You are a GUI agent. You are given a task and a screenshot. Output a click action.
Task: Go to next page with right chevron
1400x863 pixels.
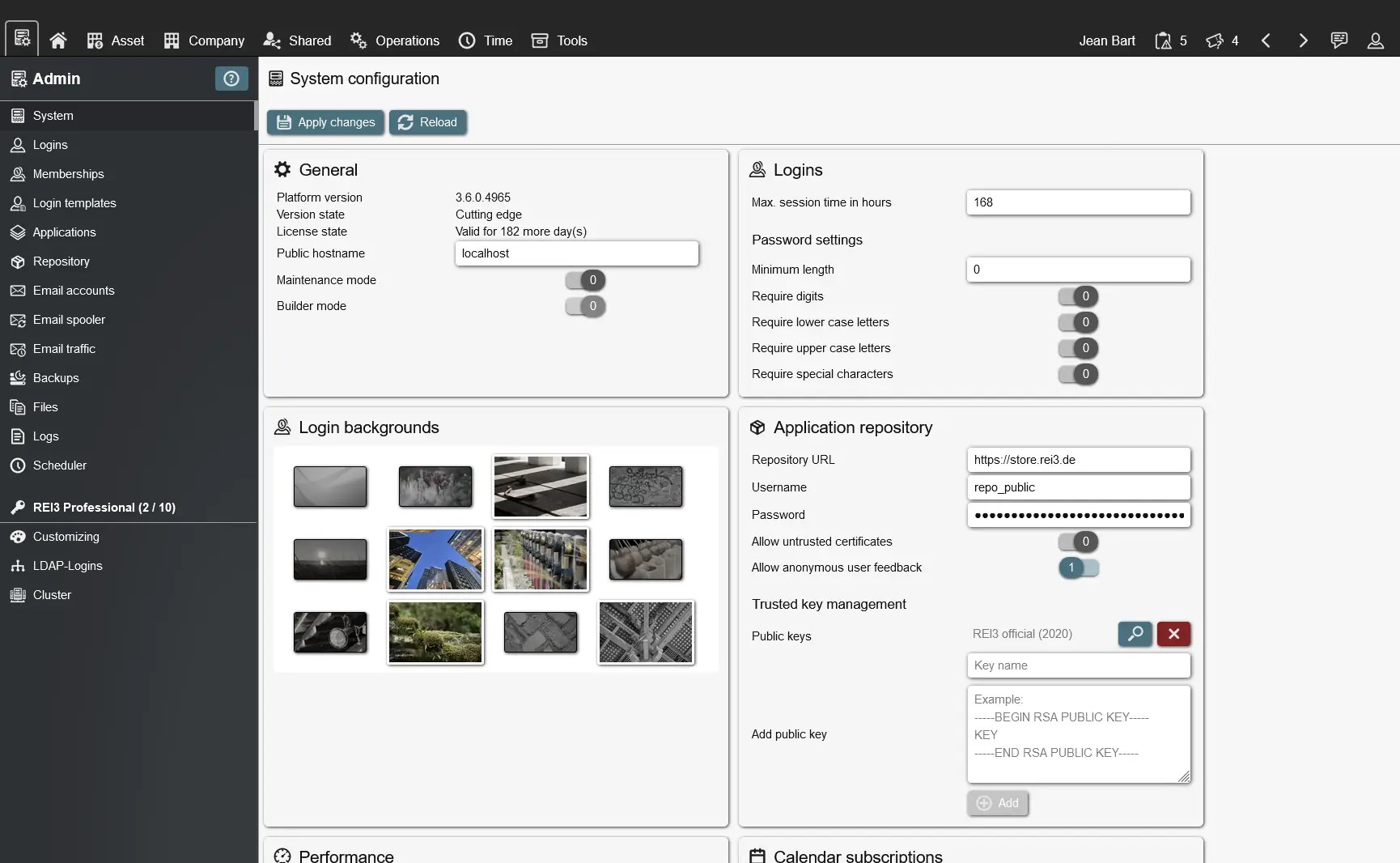pyautogui.click(x=1301, y=40)
